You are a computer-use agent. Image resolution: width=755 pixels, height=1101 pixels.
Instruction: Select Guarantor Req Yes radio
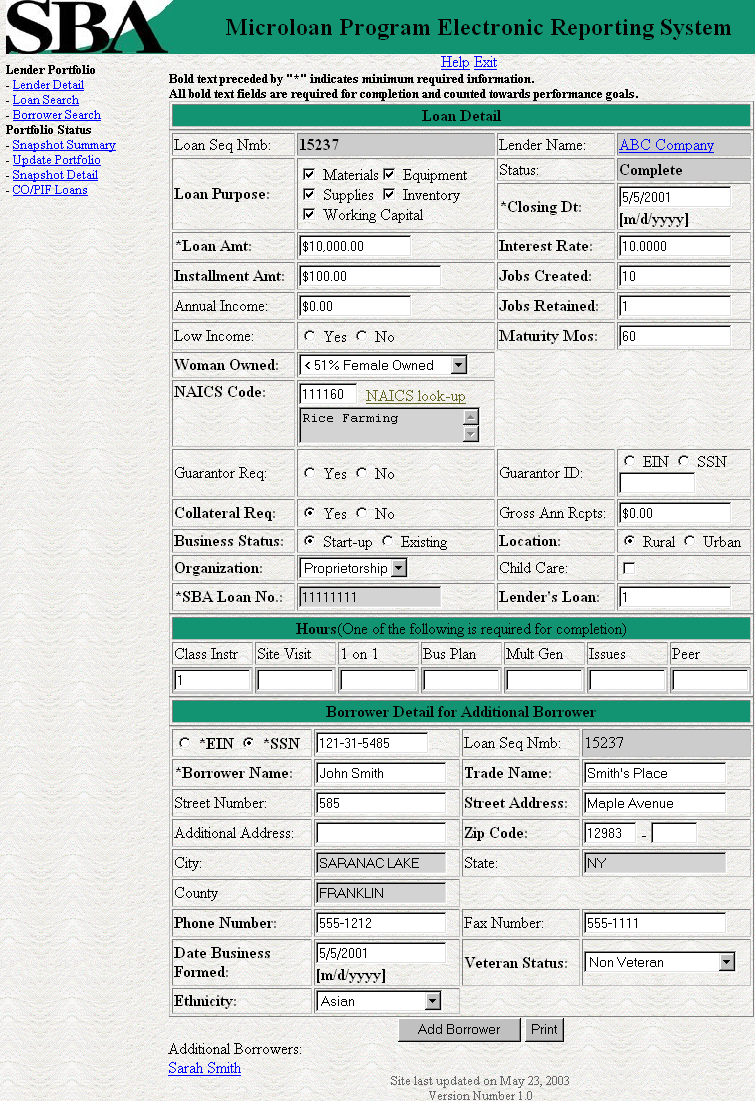(x=309, y=473)
